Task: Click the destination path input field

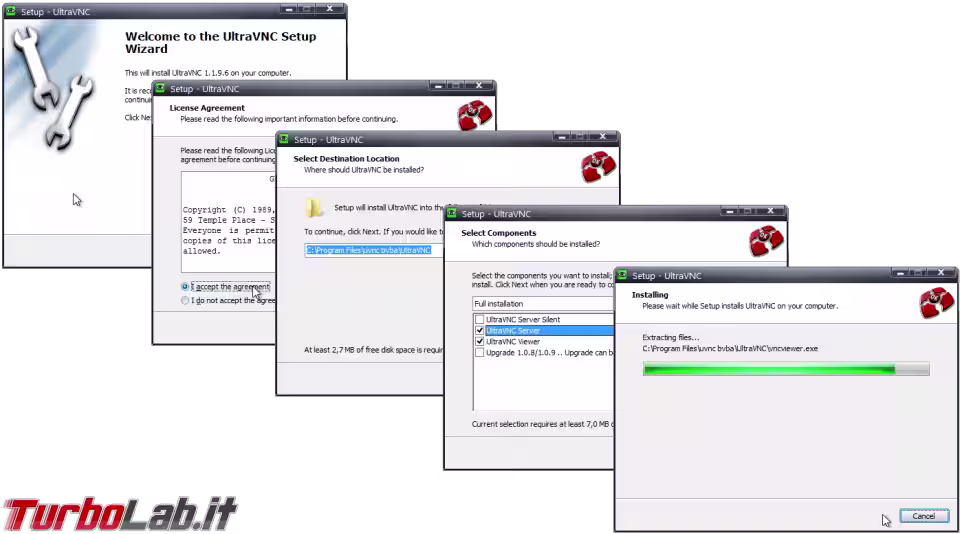Action: pyautogui.click(x=373, y=250)
